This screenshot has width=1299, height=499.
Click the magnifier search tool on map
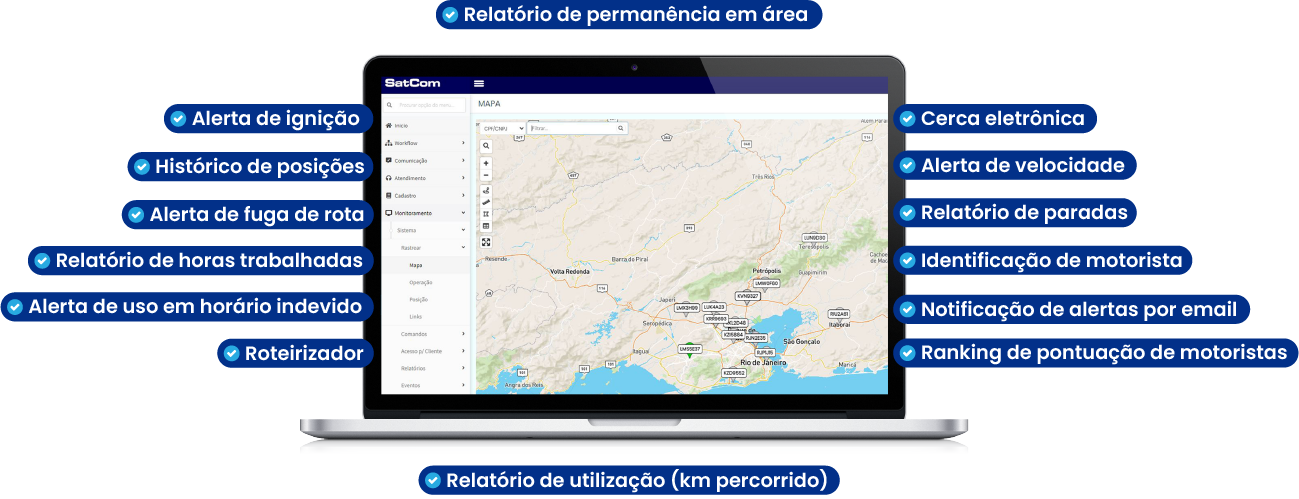(486, 146)
